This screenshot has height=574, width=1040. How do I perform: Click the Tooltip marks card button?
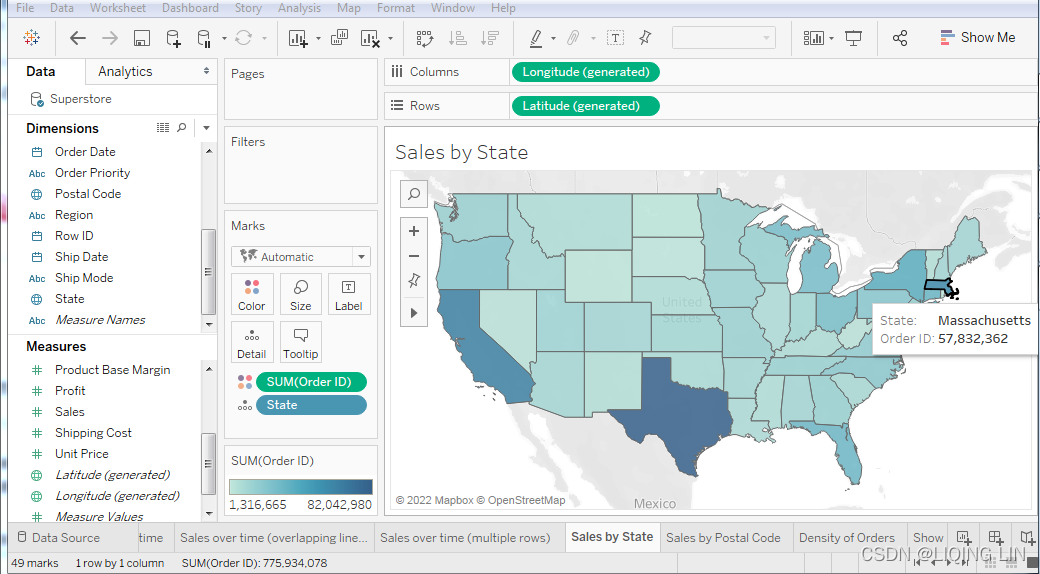(300, 342)
